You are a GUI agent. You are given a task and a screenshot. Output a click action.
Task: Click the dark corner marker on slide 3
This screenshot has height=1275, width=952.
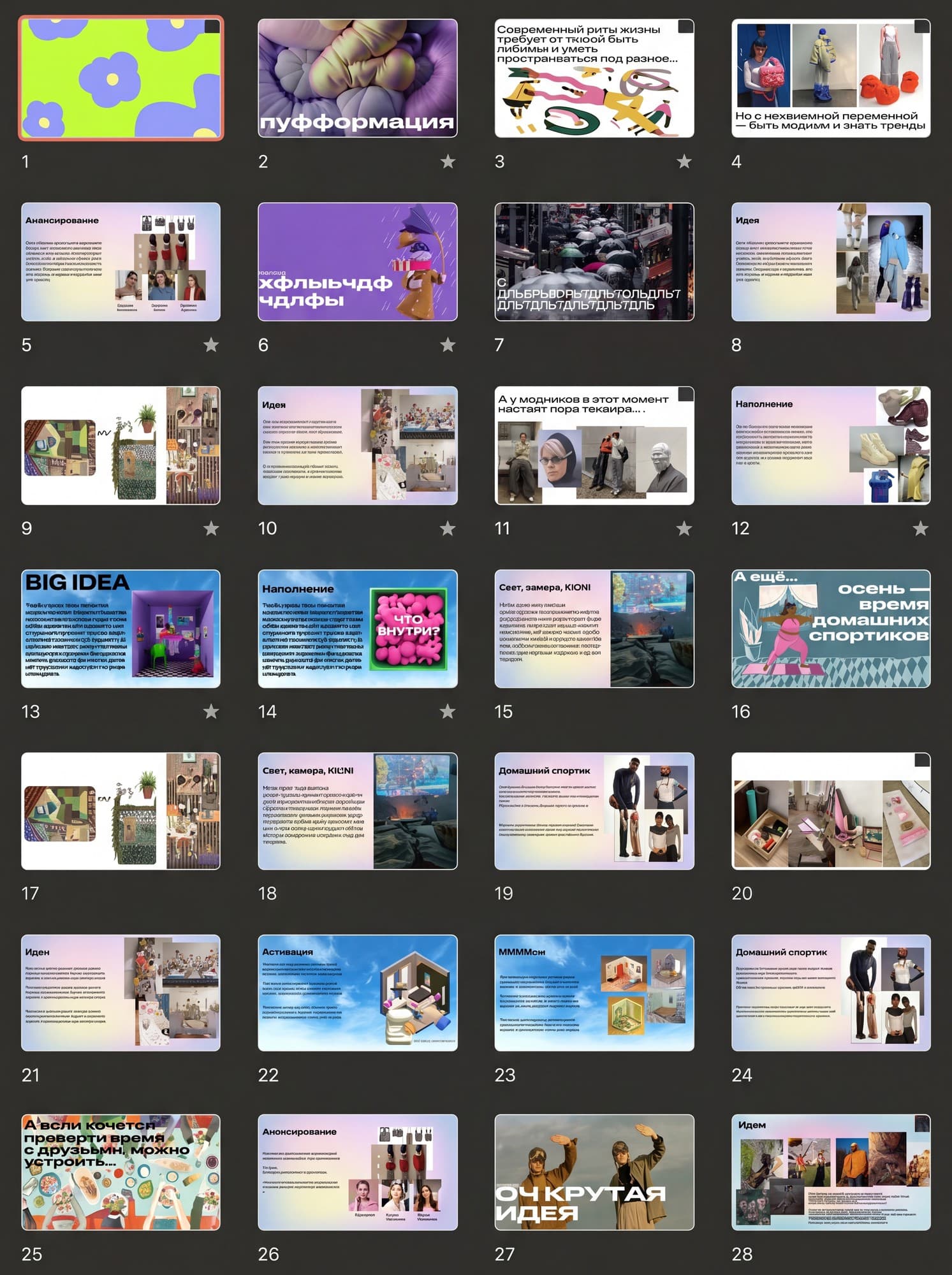click(685, 26)
